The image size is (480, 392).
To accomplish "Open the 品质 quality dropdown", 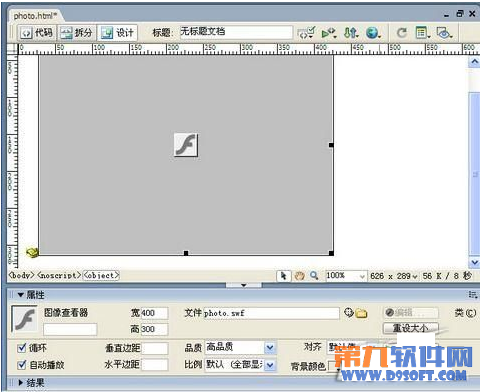I will 270,348.
